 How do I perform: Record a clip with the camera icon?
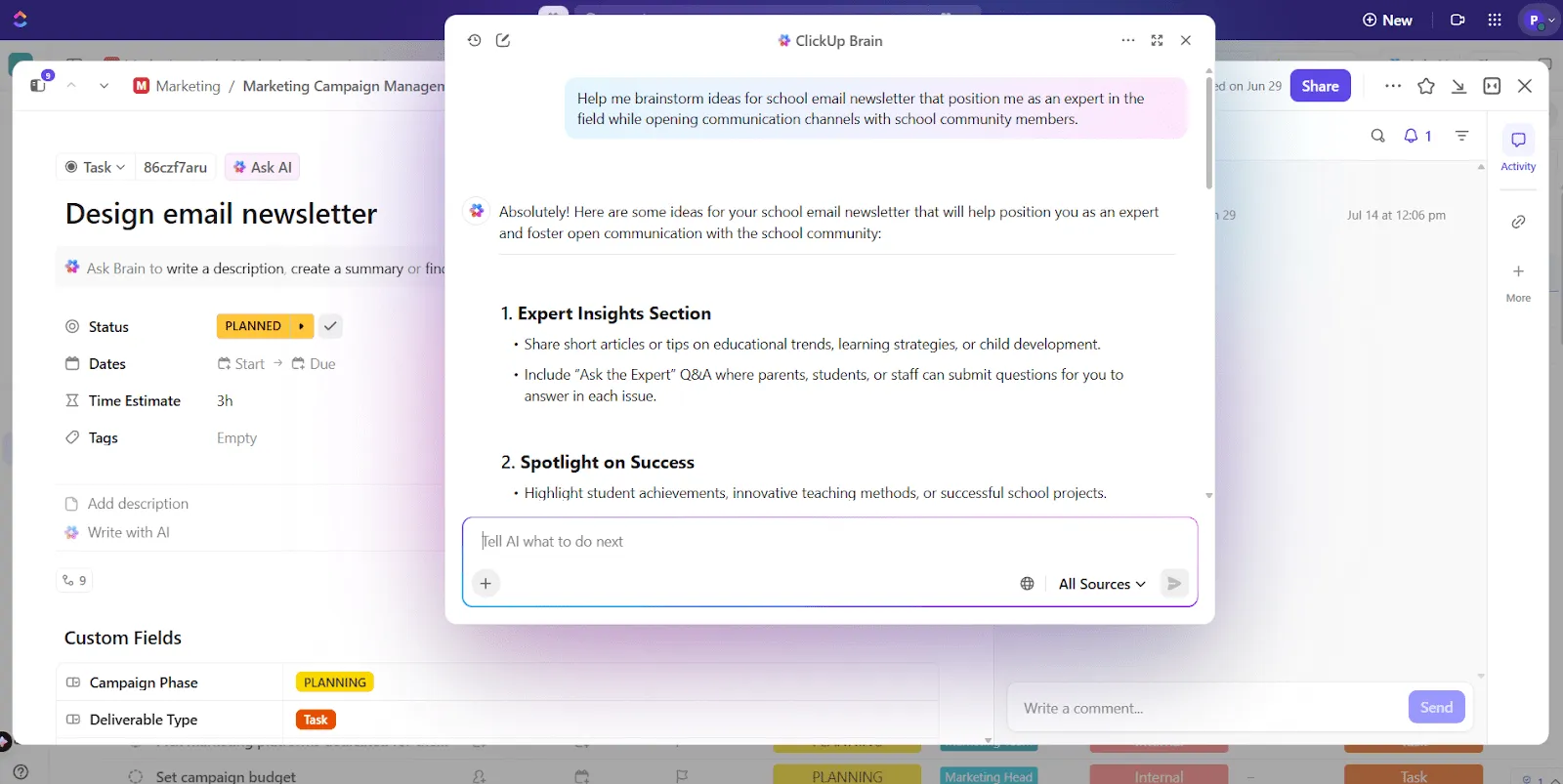1457,20
